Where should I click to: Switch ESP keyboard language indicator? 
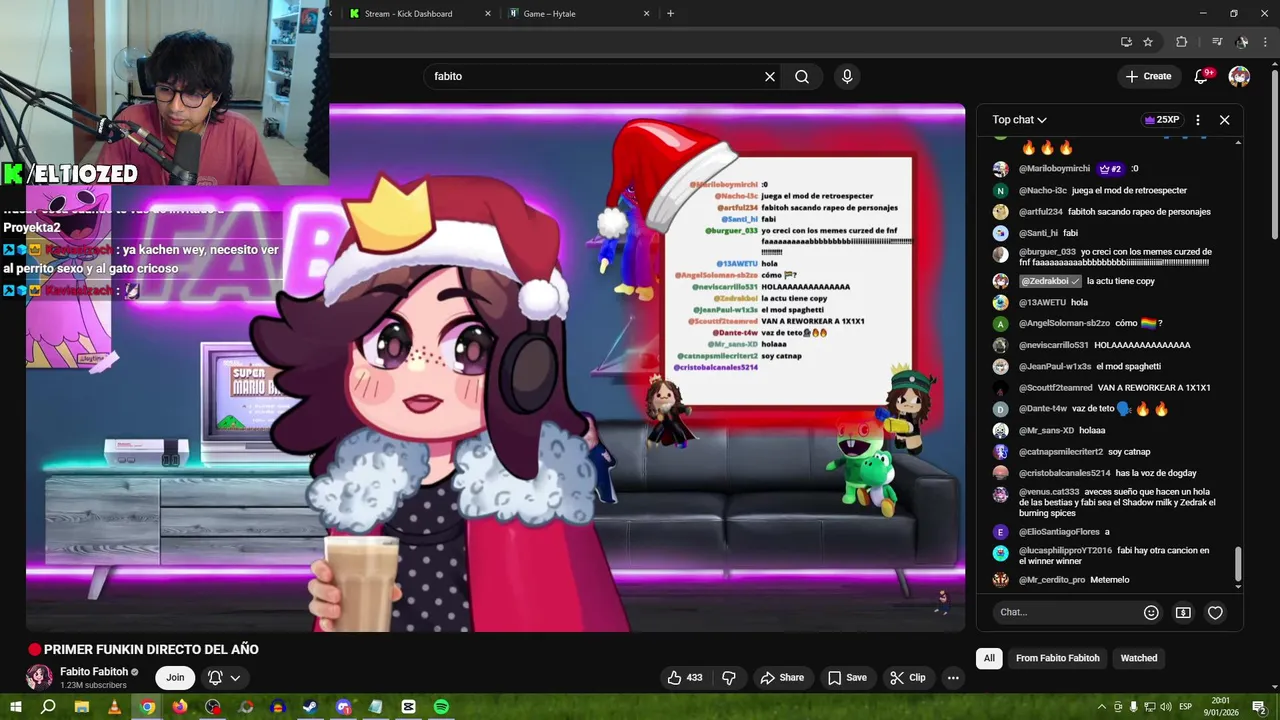(1185, 707)
